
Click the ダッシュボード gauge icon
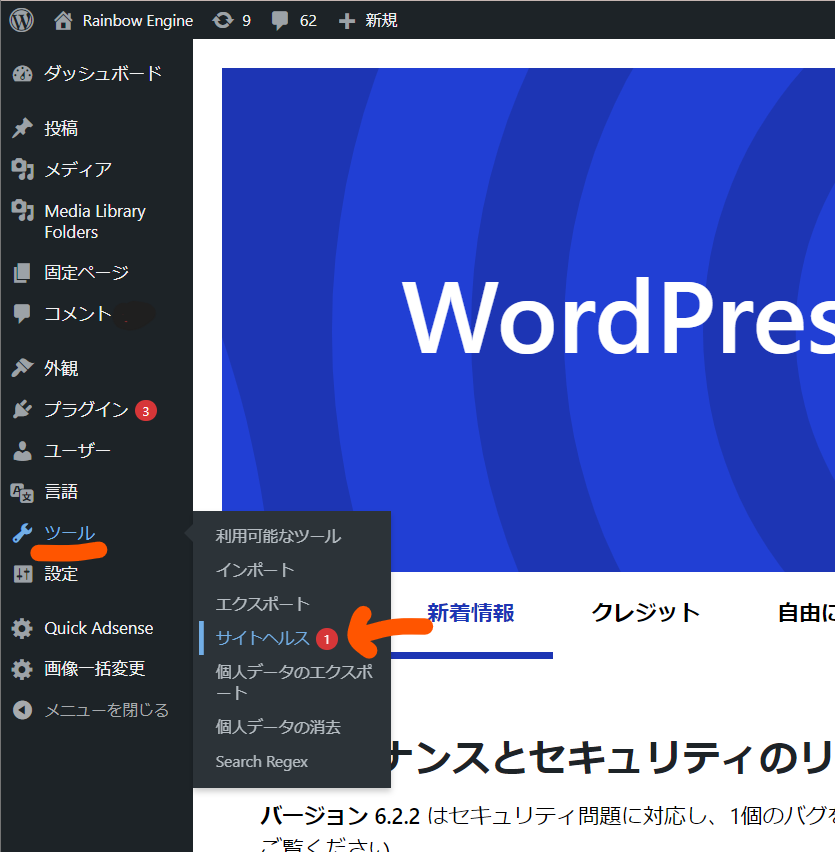tap(22, 73)
